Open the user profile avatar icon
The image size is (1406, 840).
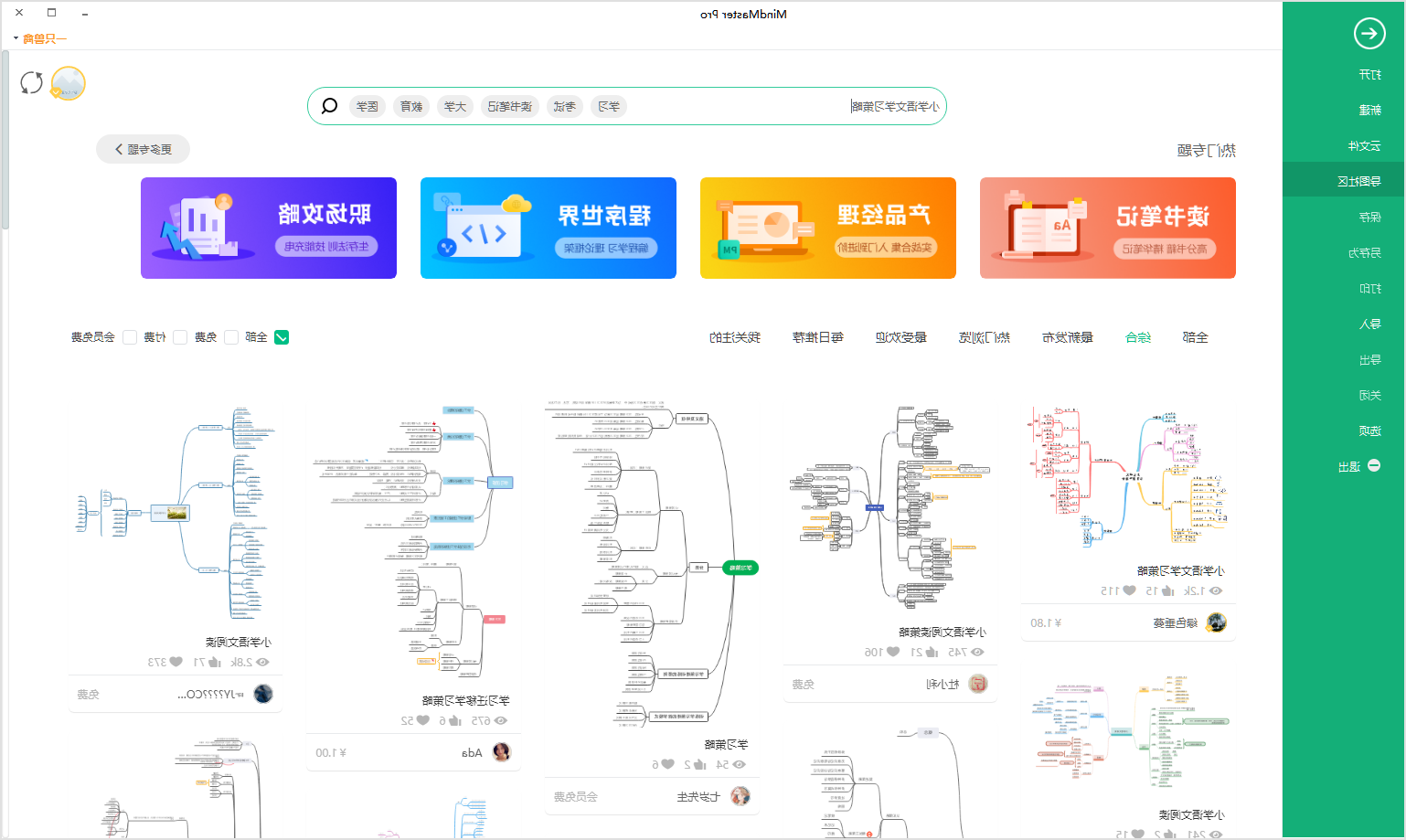[68, 83]
